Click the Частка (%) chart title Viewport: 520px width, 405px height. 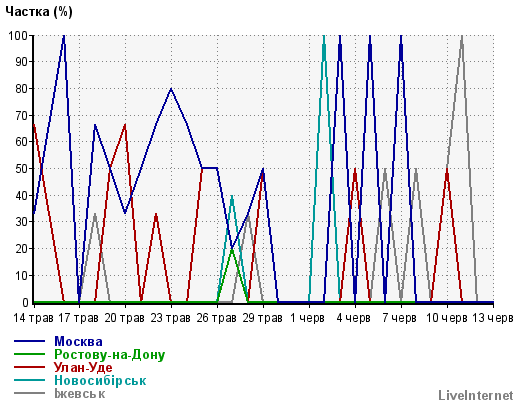(x=39, y=12)
